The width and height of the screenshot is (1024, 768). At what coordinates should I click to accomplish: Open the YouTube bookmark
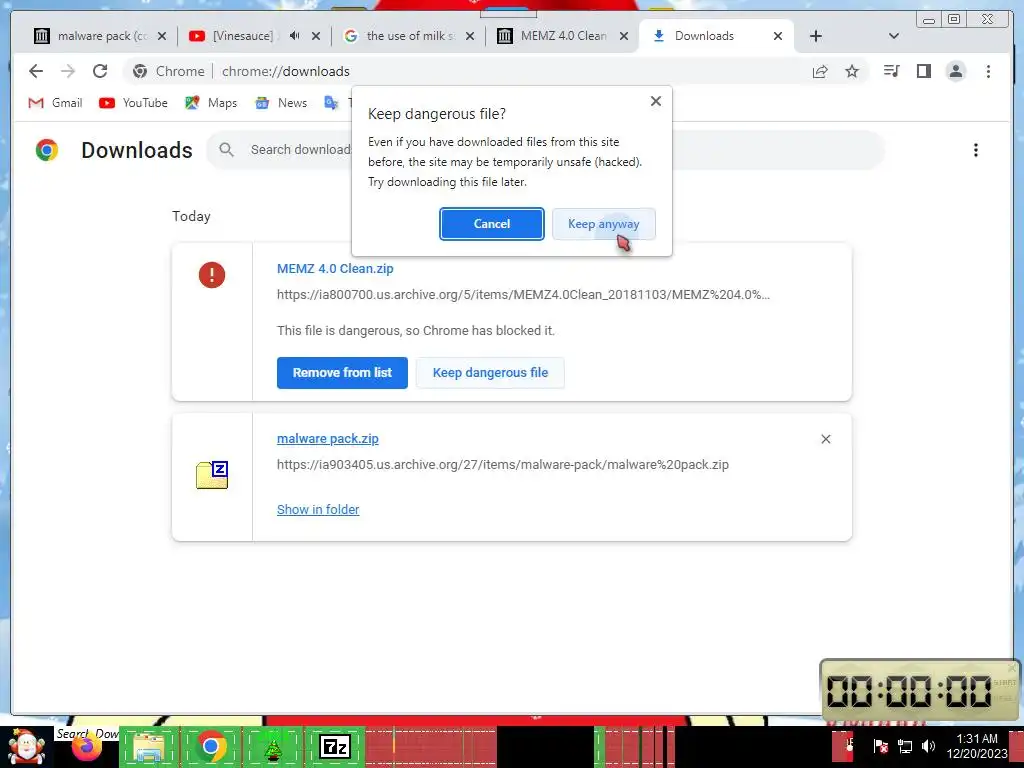133,103
